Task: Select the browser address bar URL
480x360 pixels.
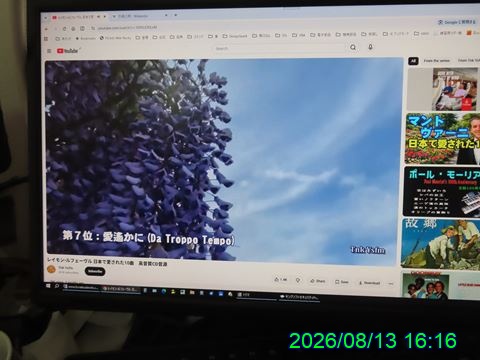Action: pos(127,28)
